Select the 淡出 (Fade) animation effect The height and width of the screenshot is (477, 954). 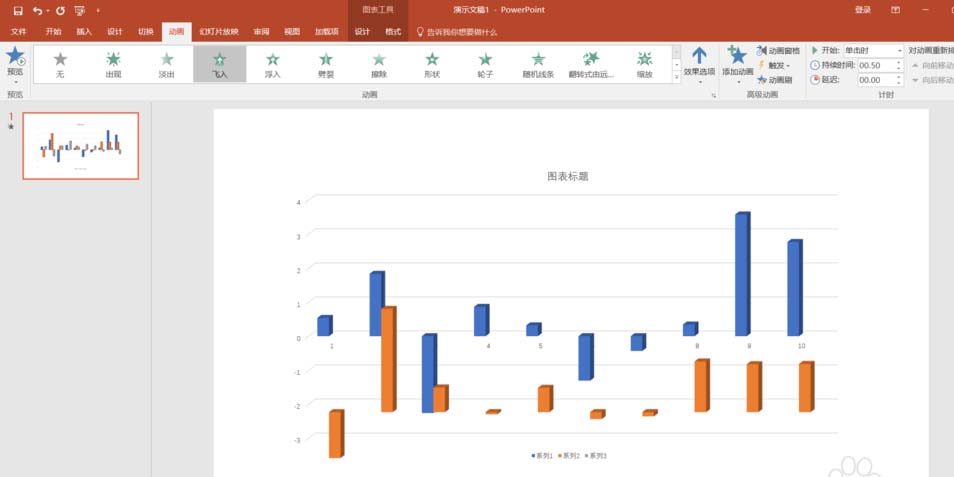tap(167, 64)
